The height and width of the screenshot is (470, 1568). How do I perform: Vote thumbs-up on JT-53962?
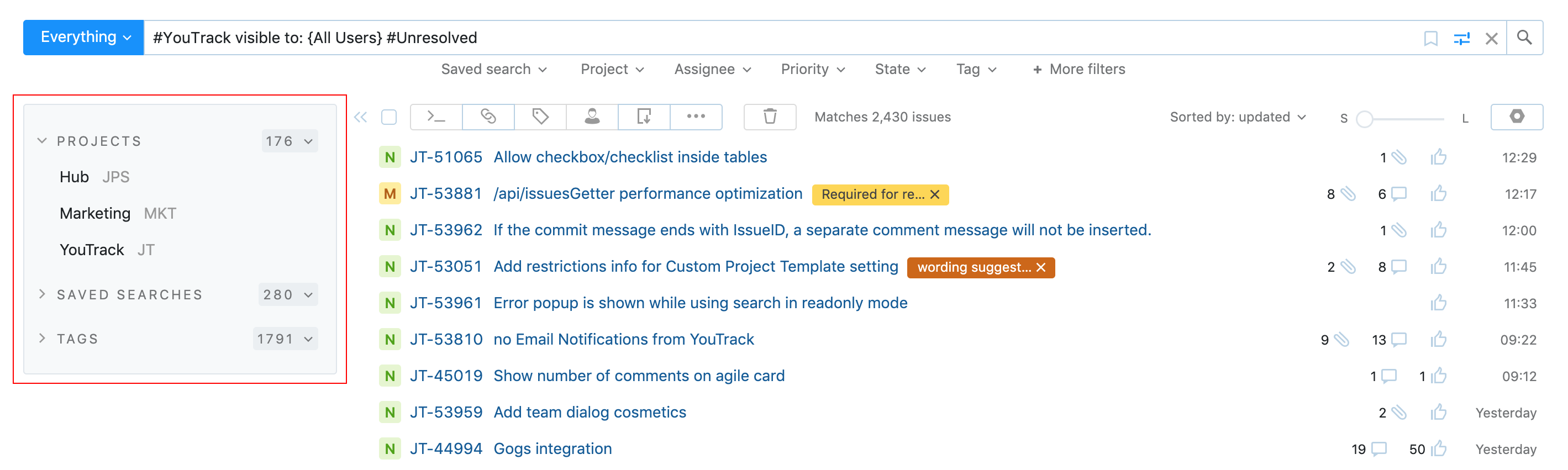[1438, 230]
